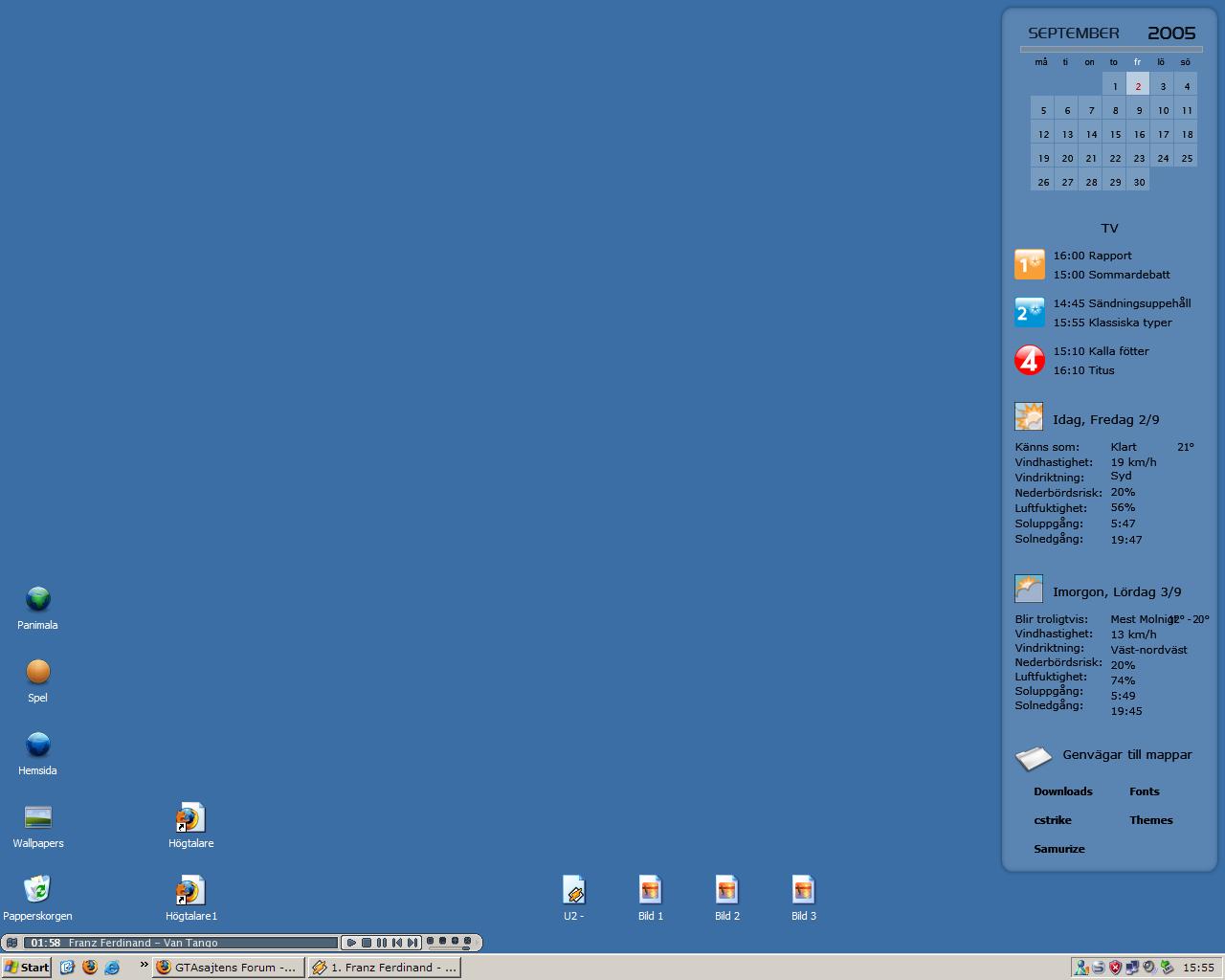Click play in the mini player
This screenshot has height=980, width=1225.
tap(351, 943)
